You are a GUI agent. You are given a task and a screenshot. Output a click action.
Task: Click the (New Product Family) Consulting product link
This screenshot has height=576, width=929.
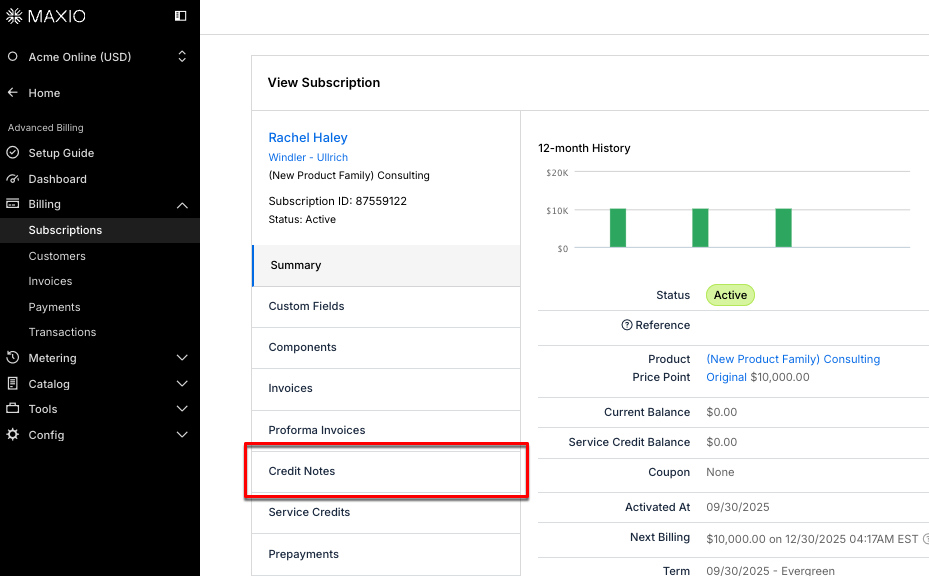[x=793, y=358]
